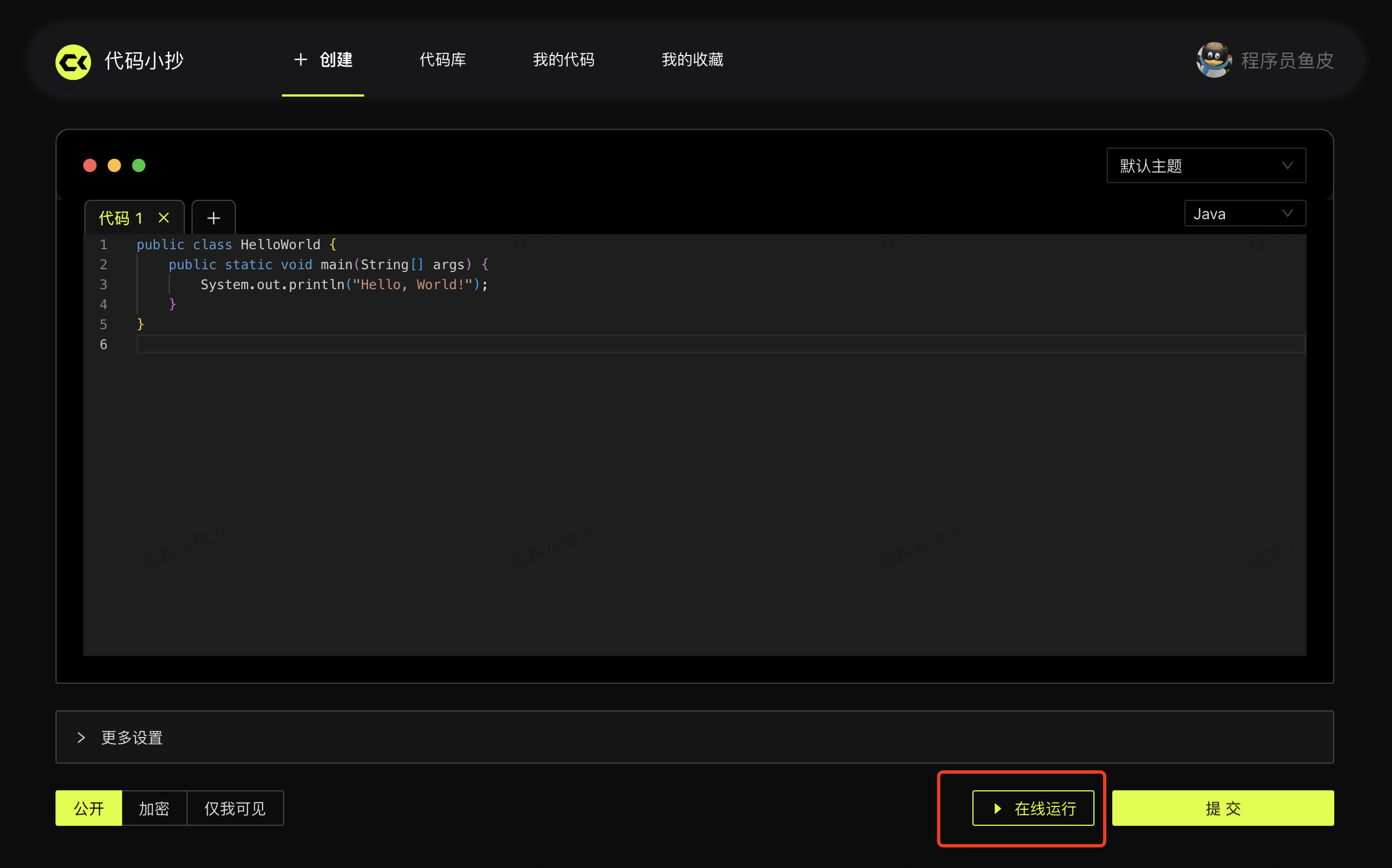
Task: Click the user avatar icon
Action: (1213, 60)
